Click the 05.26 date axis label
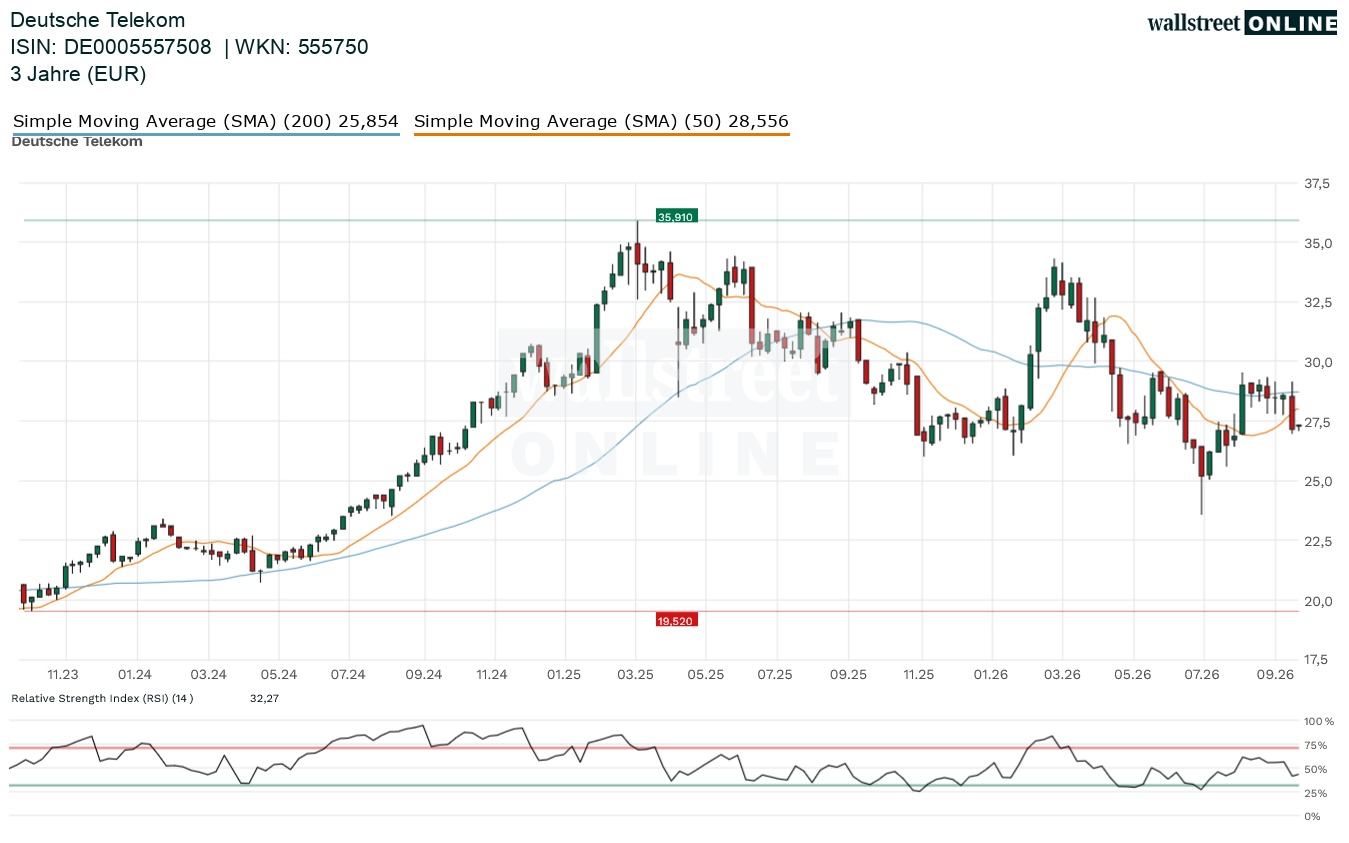 coord(1133,675)
